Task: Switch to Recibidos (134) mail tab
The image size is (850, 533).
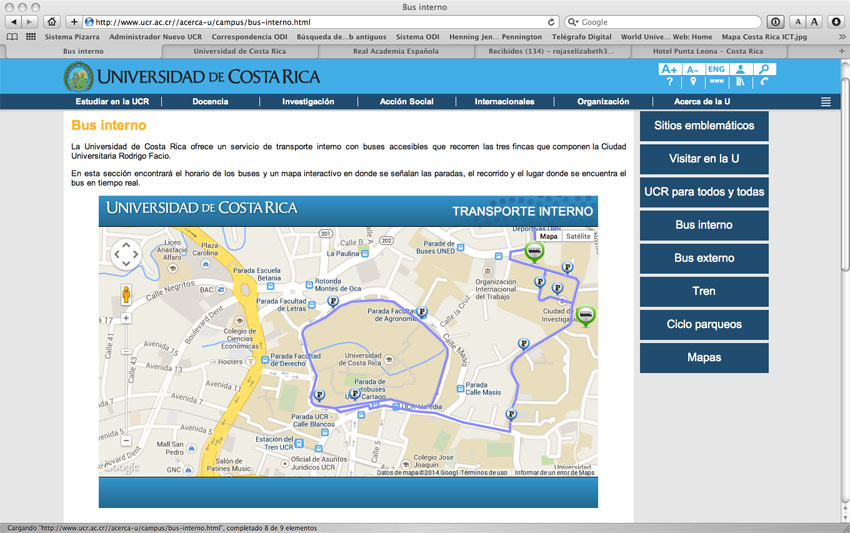Action: [x=551, y=51]
